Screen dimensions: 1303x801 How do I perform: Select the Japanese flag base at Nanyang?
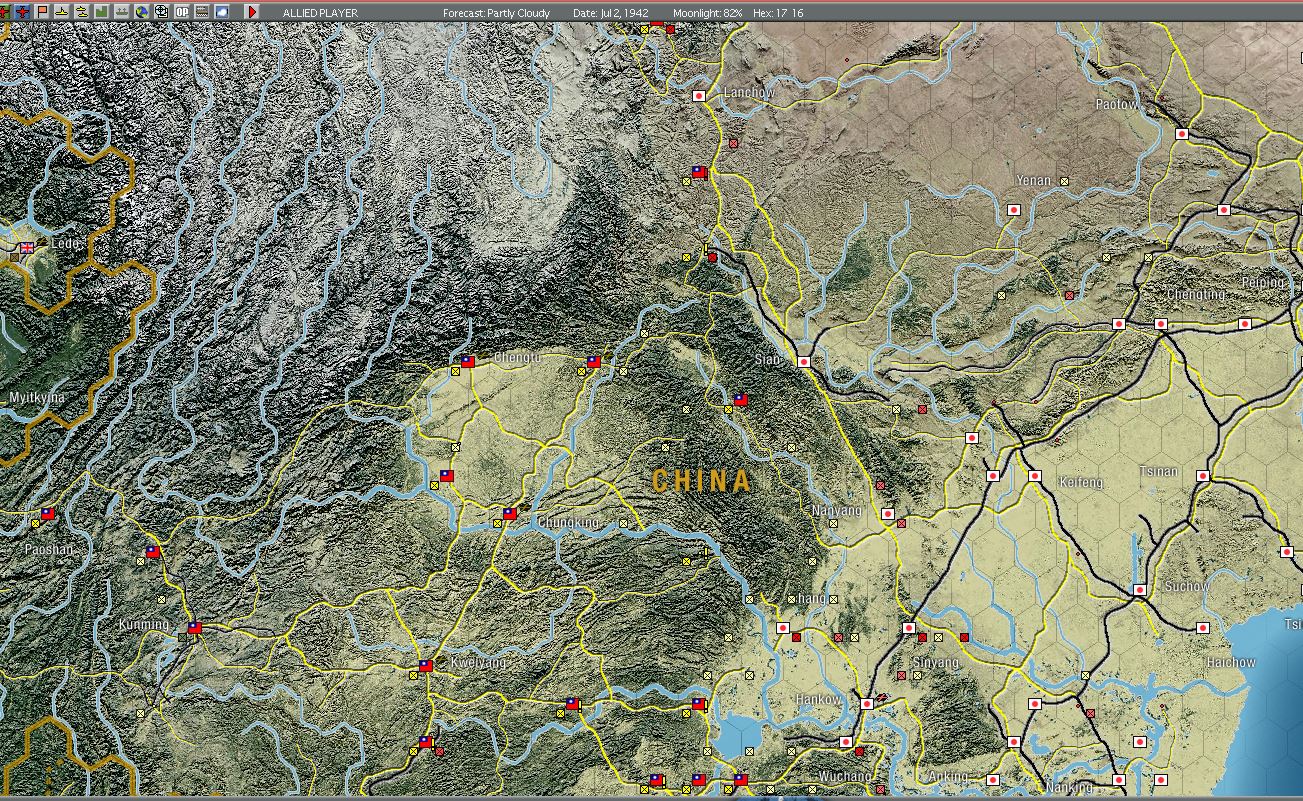click(x=887, y=514)
